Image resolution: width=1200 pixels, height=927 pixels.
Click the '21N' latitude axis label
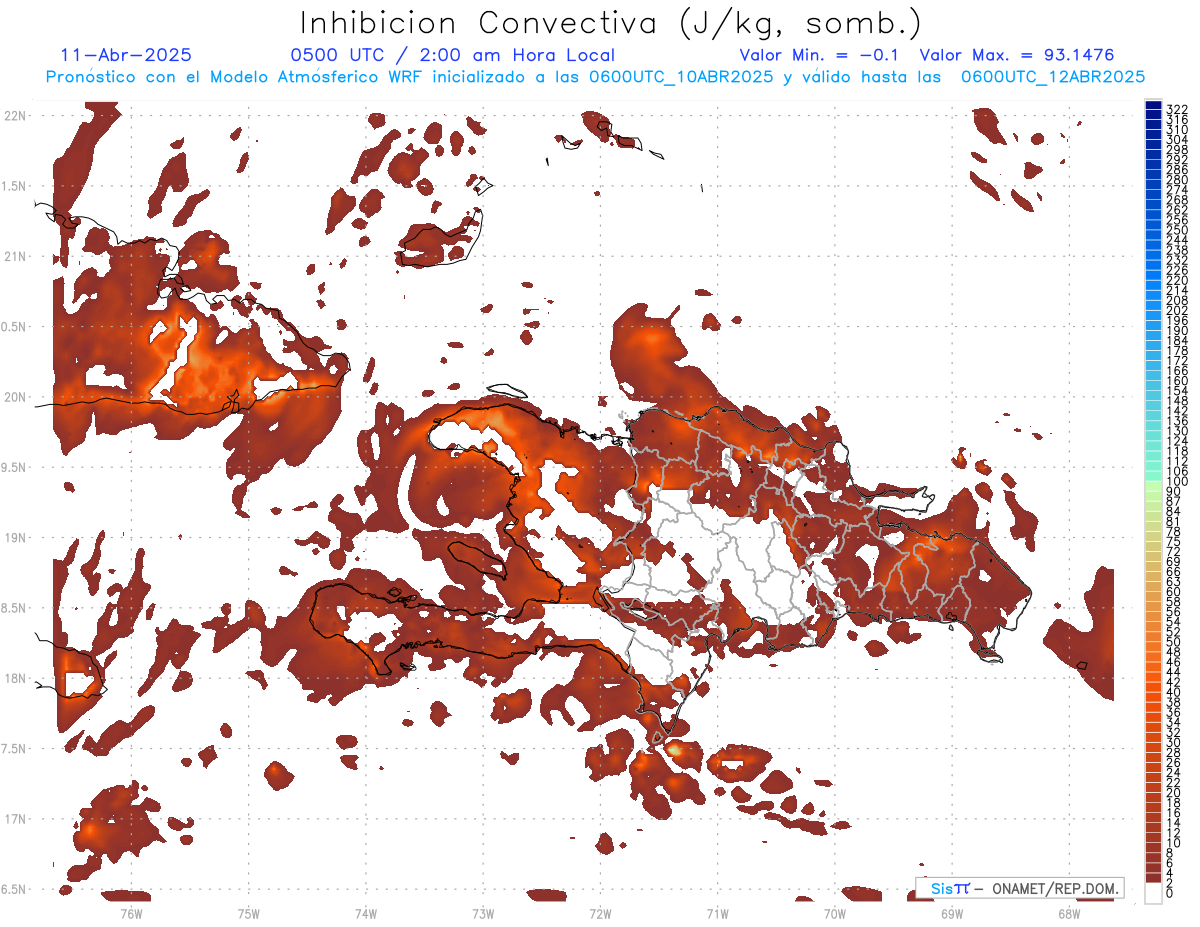[15, 257]
